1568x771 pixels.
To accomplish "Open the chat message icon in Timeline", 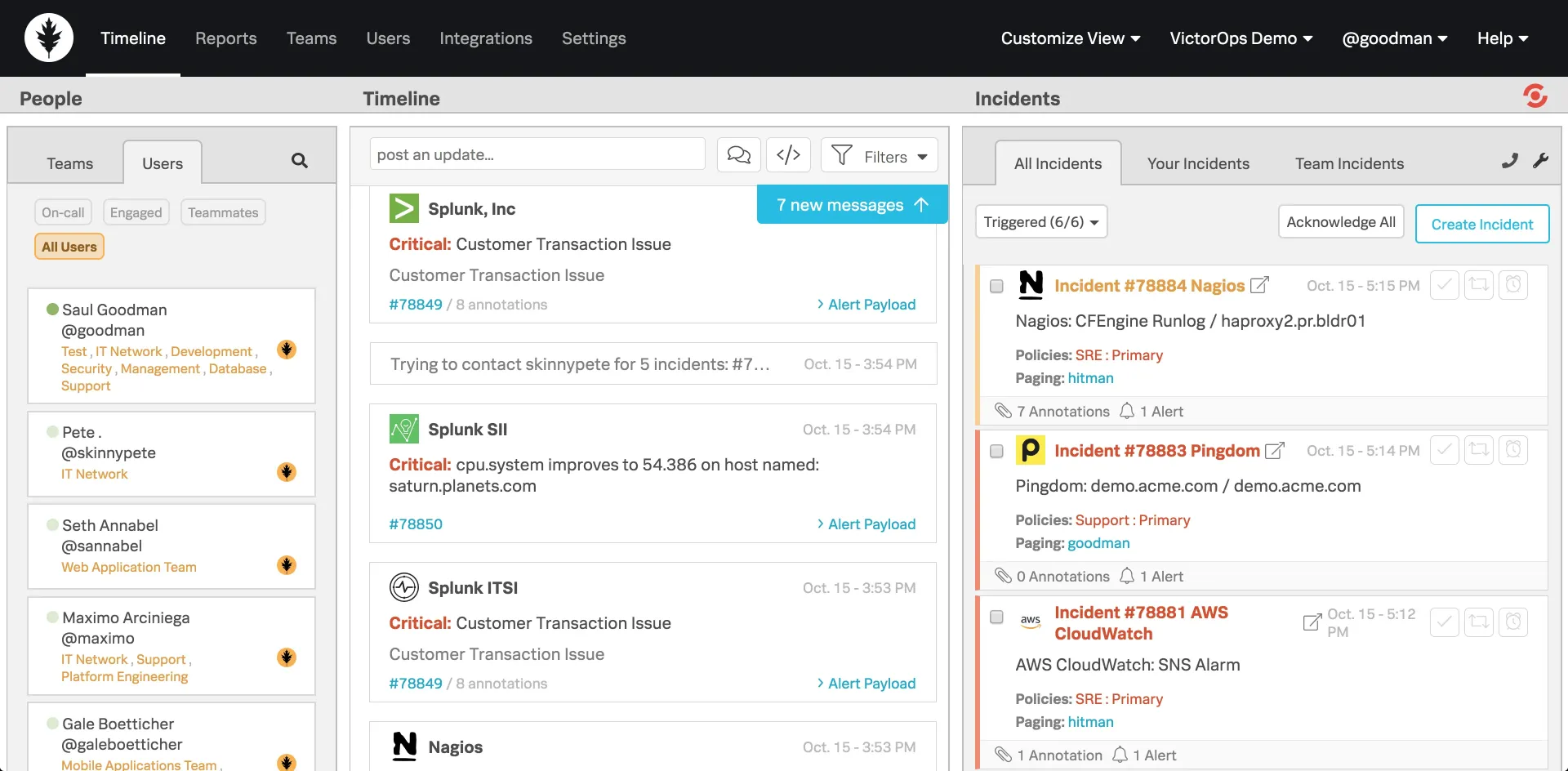I will coord(739,155).
